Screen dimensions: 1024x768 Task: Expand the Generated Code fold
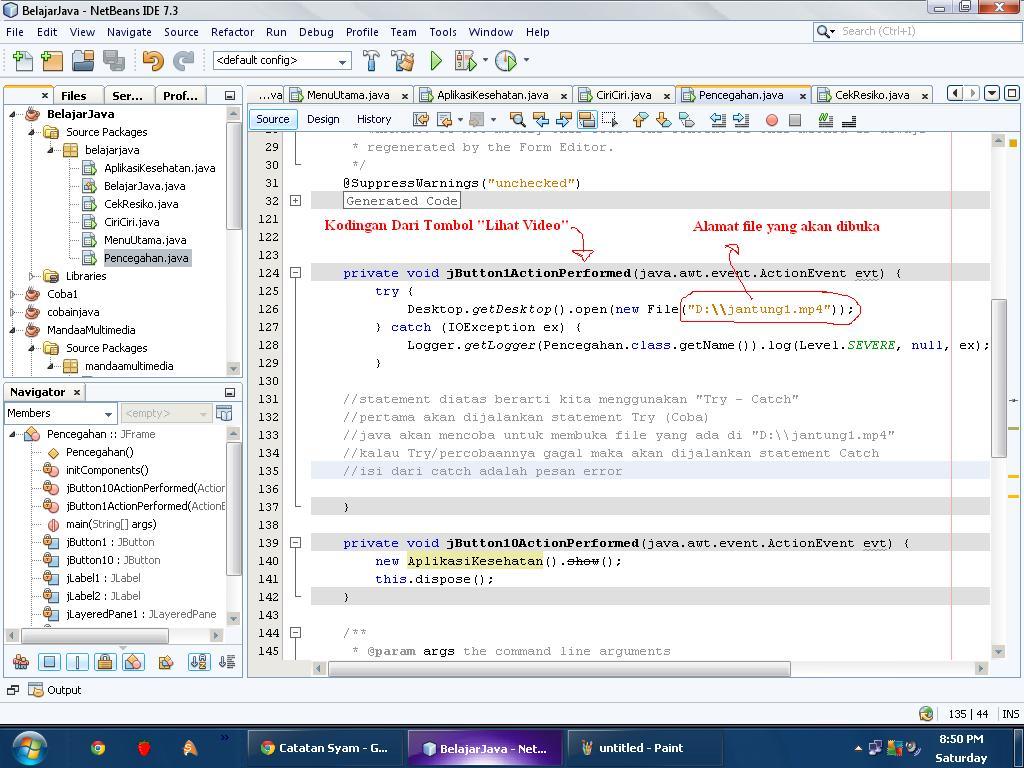tap(295, 201)
